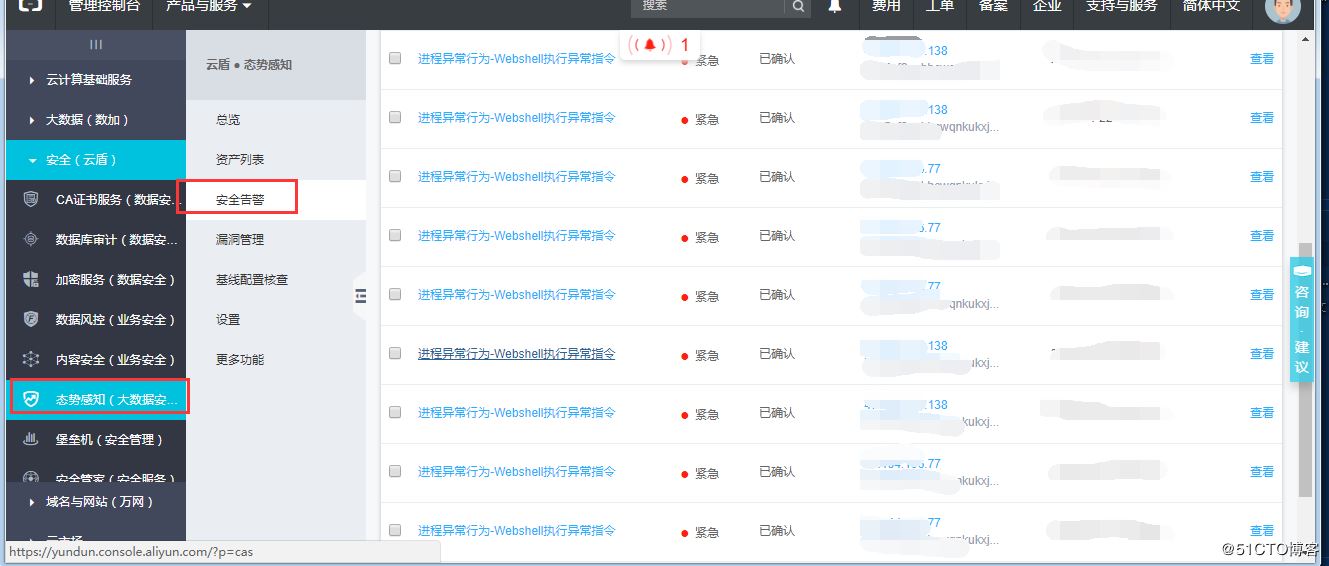Viewport: 1329px width, 566px height.
Task: Click the 数据库审计 sidebar icon
Action: tap(31, 239)
